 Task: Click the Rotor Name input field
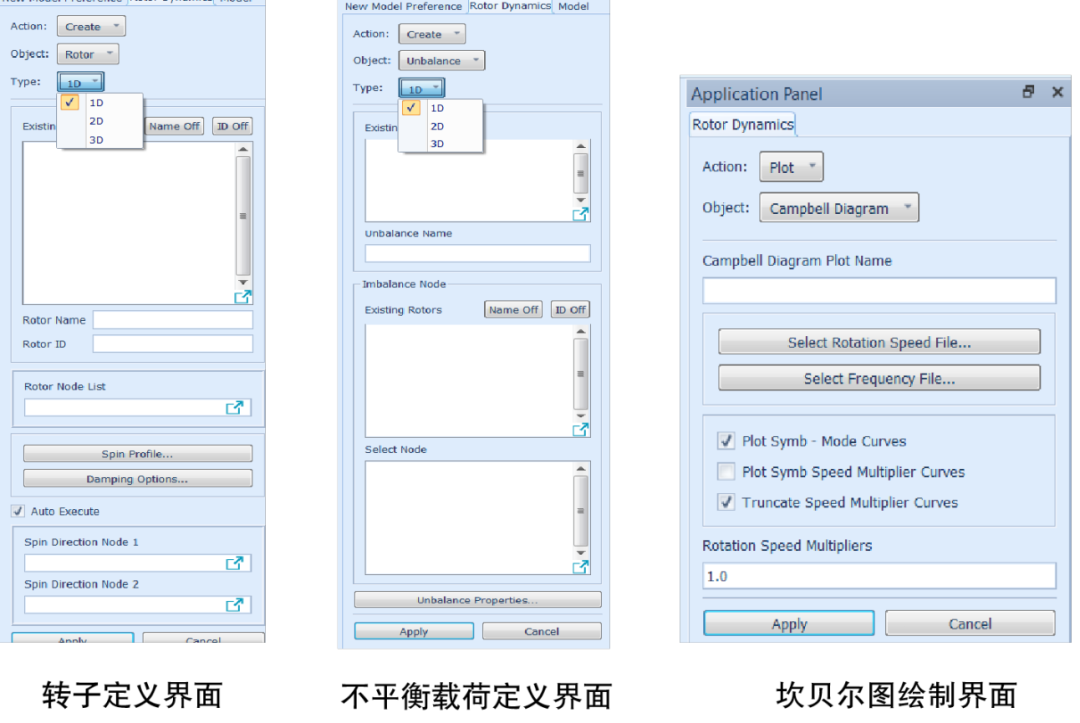[173, 319]
